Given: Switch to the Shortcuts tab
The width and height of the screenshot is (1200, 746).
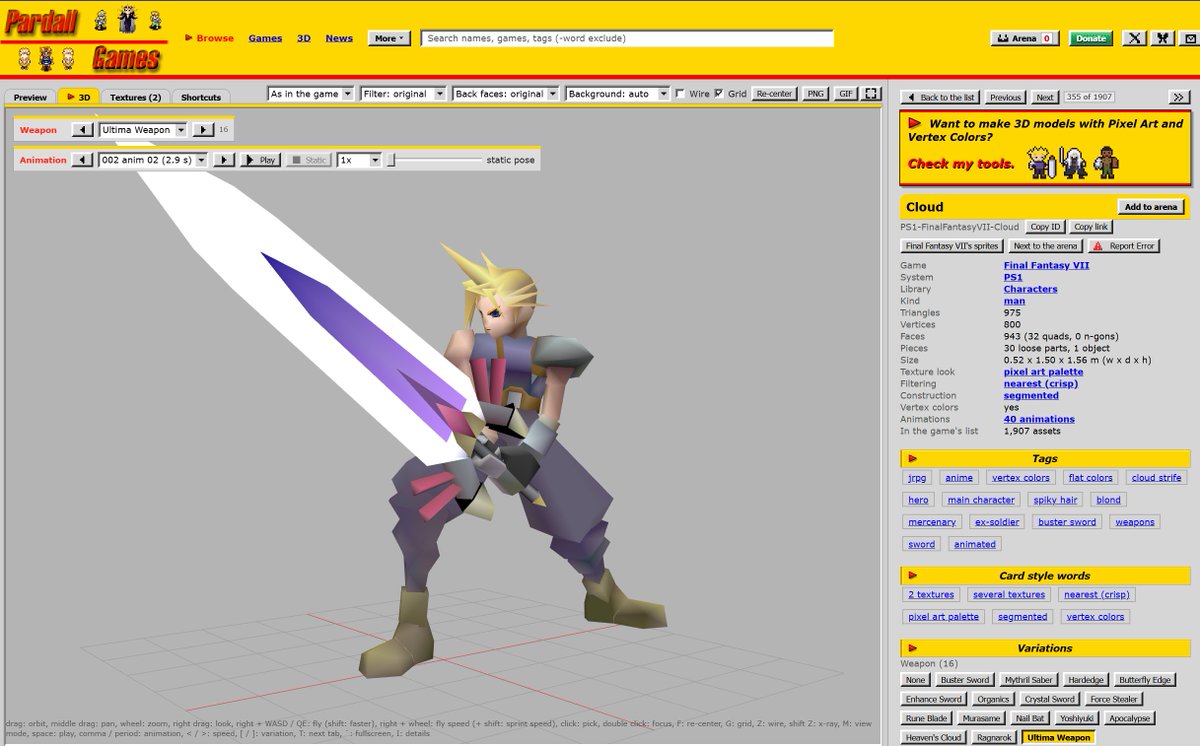Looking at the screenshot, I should [201, 97].
